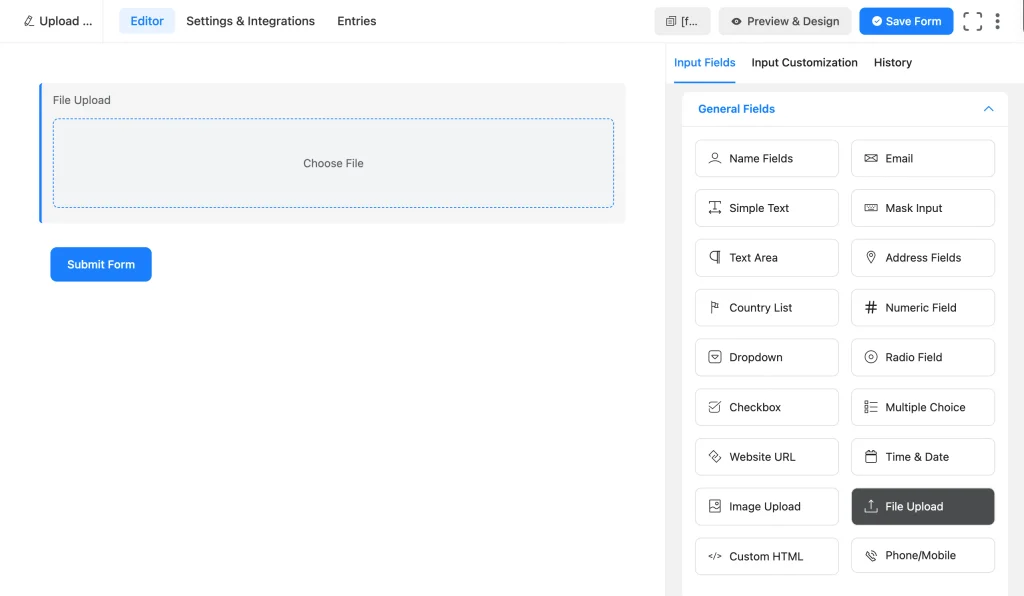The width and height of the screenshot is (1024, 596).
Task: Click the Custom HTML code icon
Action: [x=714, y=556]
